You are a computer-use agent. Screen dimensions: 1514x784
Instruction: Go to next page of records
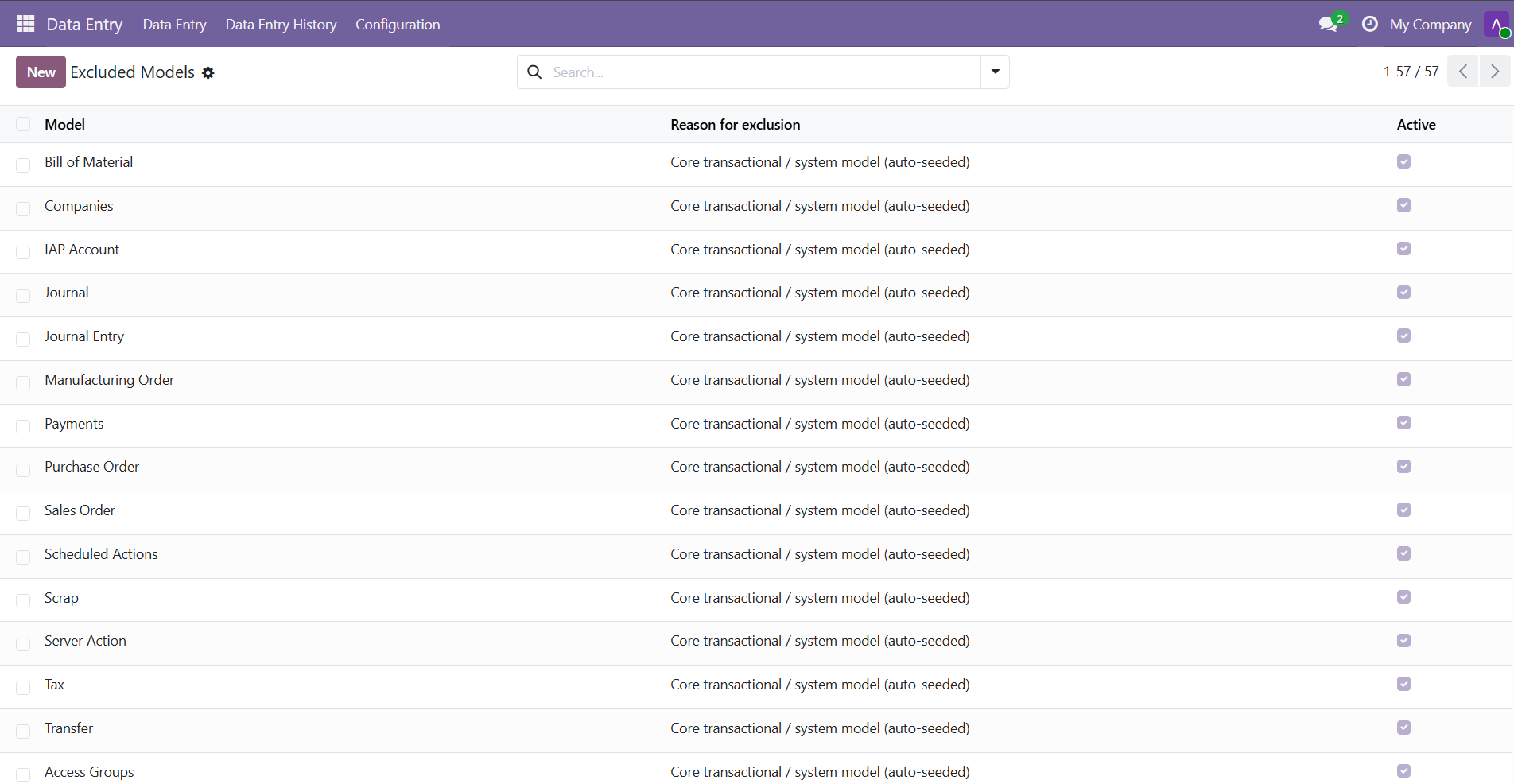coord(1494,72)
